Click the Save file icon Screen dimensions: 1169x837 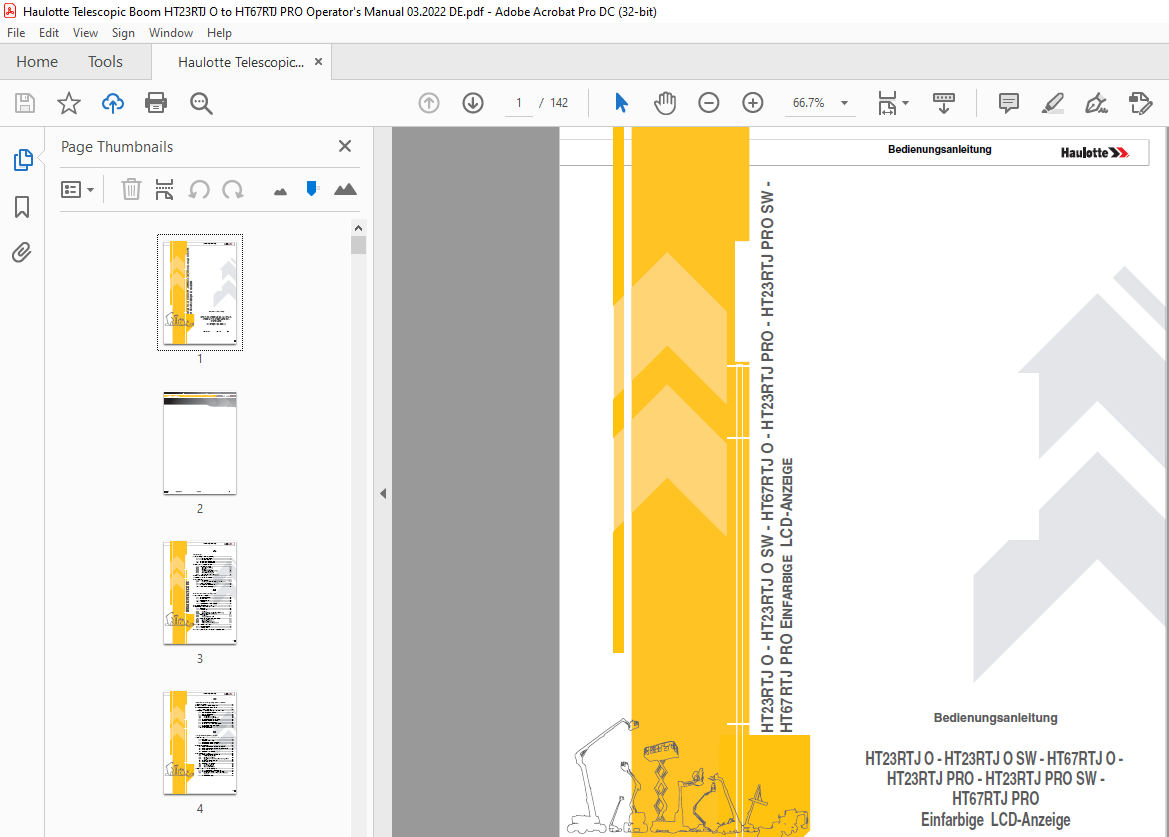25,103
